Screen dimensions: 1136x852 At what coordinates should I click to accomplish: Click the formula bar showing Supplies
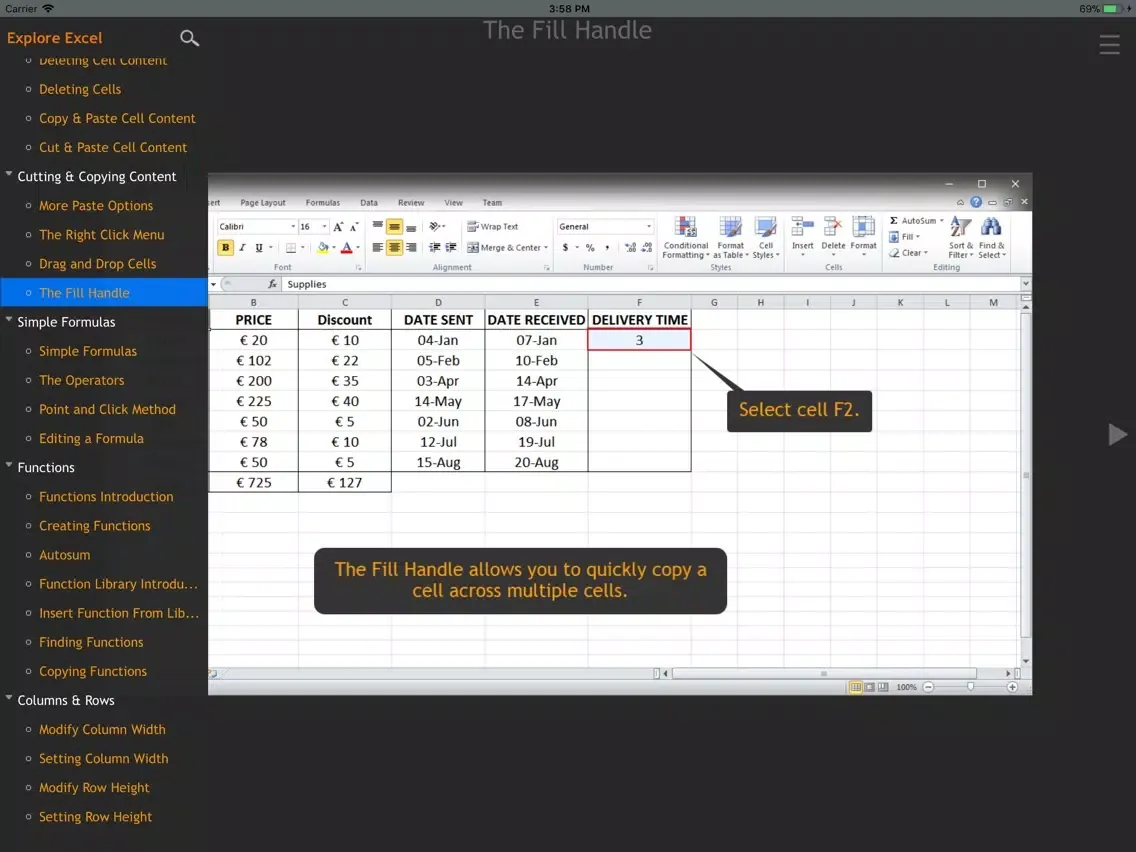[651, 284]
